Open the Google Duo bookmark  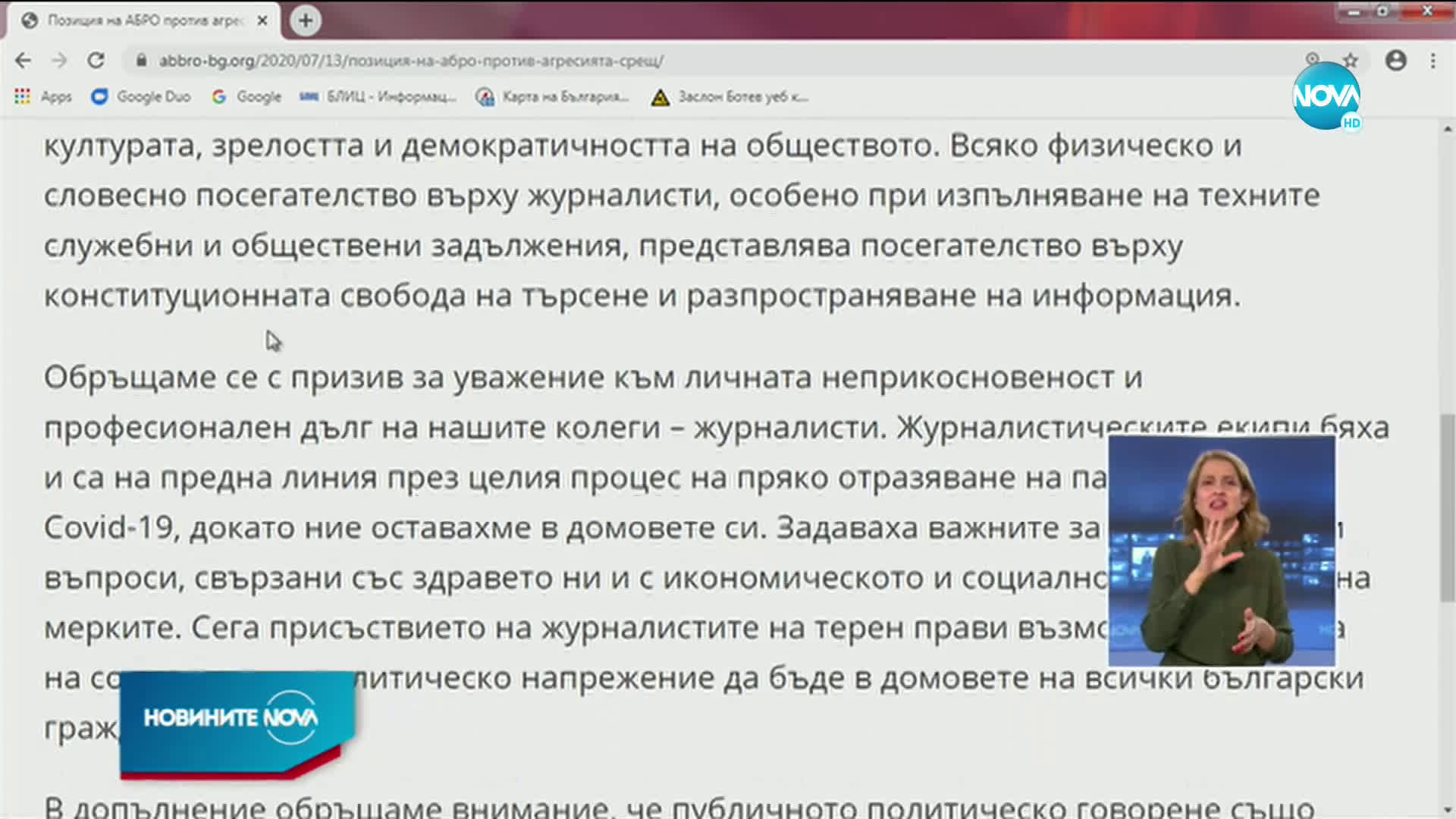click(141, 97)
